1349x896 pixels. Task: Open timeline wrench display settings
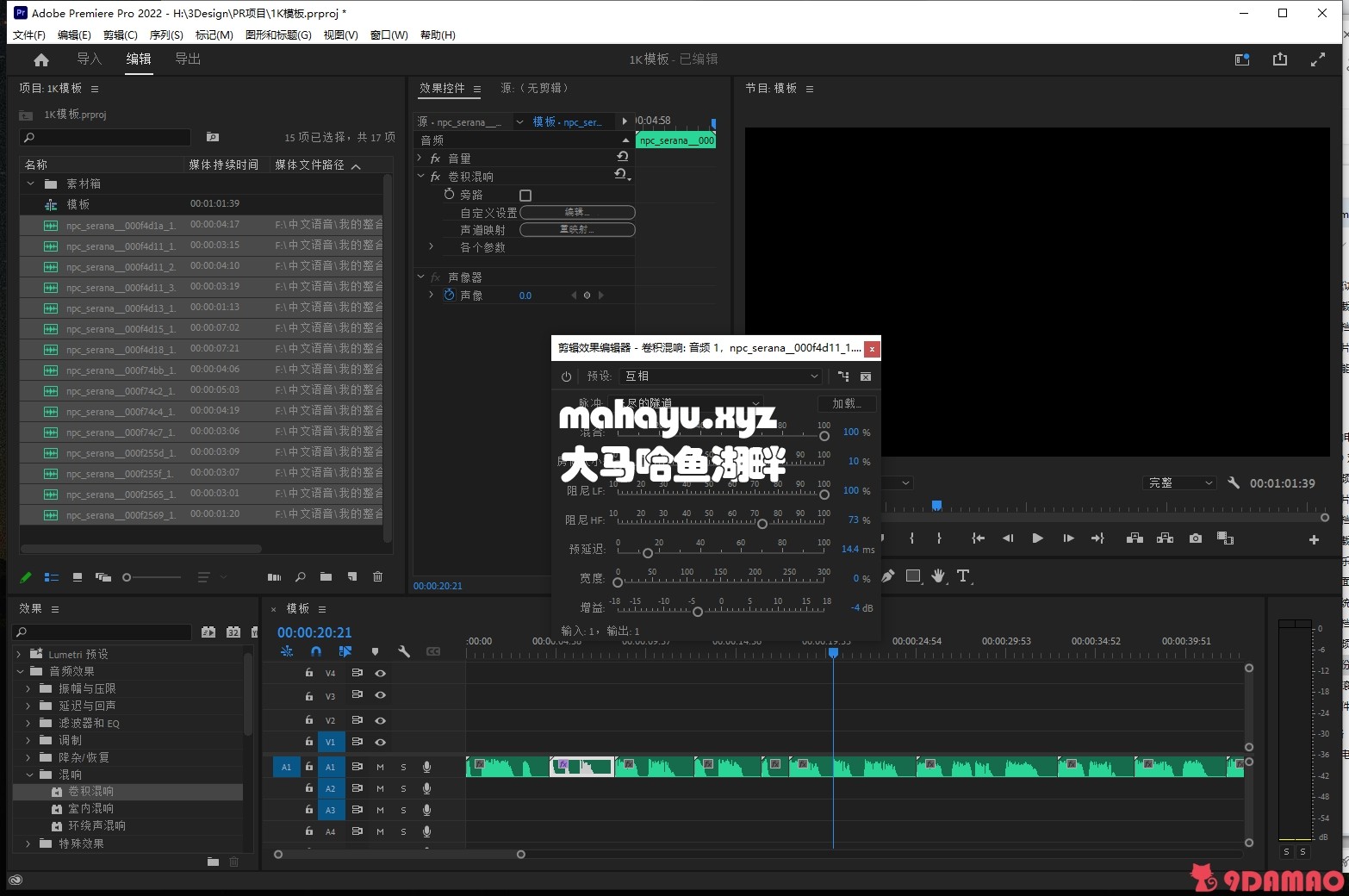[404, 651]
